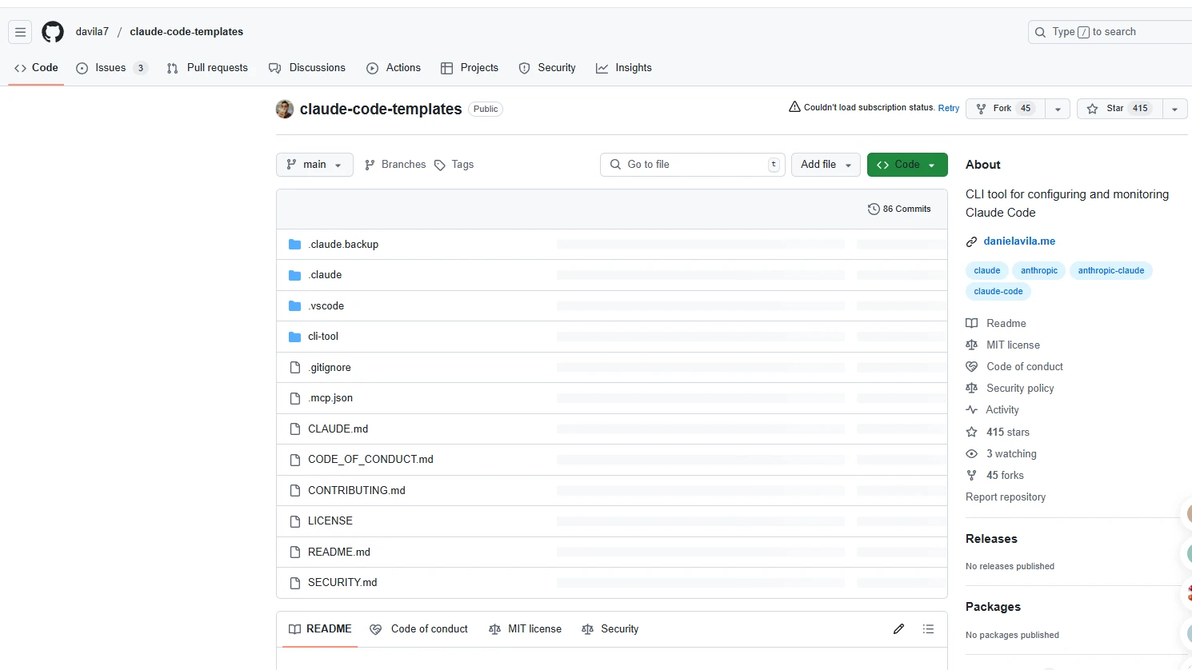This screenshot has width=1192, height=670.
Task: Select the MIT license README tab
Action: (x=525, y=629)
